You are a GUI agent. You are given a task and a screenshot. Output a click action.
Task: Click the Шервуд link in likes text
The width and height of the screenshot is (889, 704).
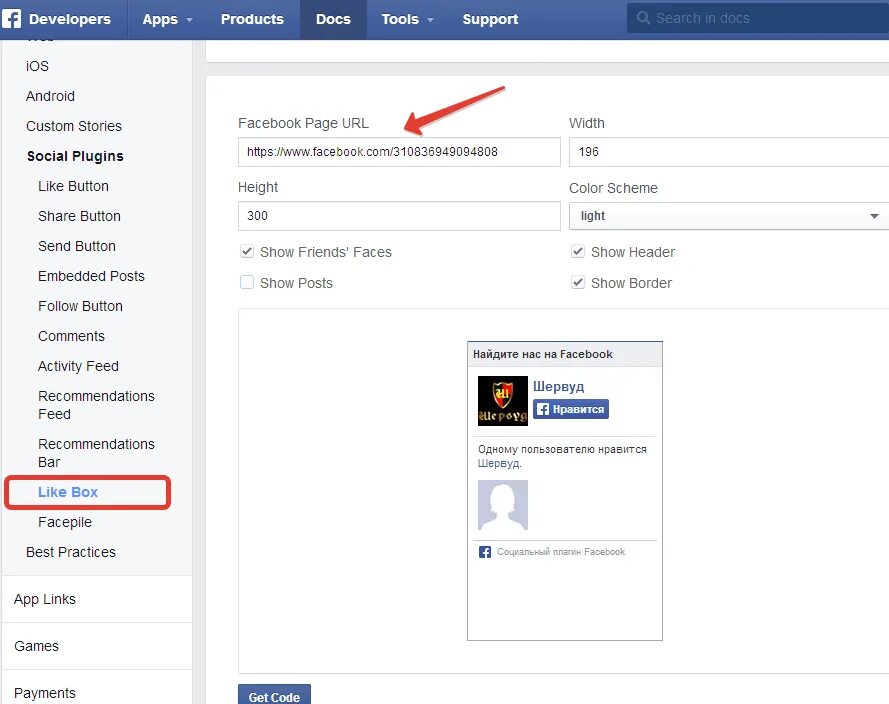click(498, 463)
